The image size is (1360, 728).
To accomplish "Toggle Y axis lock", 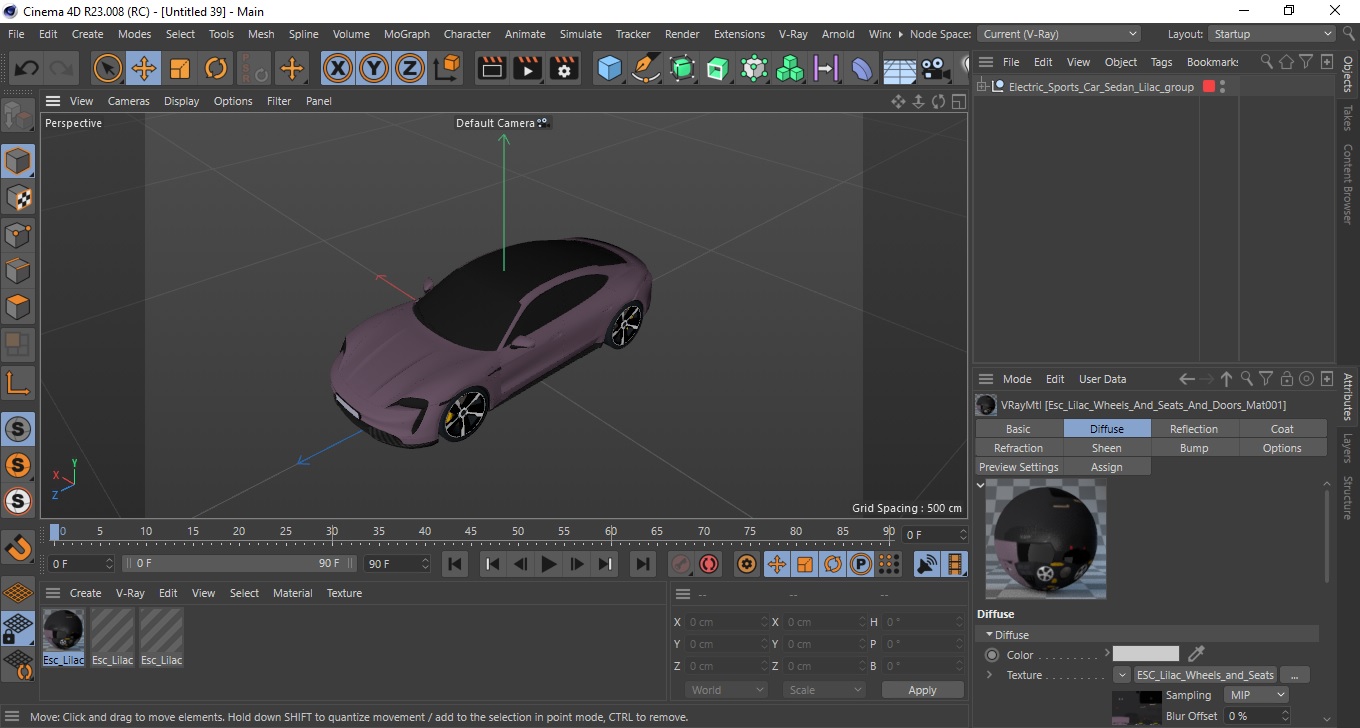I will coord(374,69).
